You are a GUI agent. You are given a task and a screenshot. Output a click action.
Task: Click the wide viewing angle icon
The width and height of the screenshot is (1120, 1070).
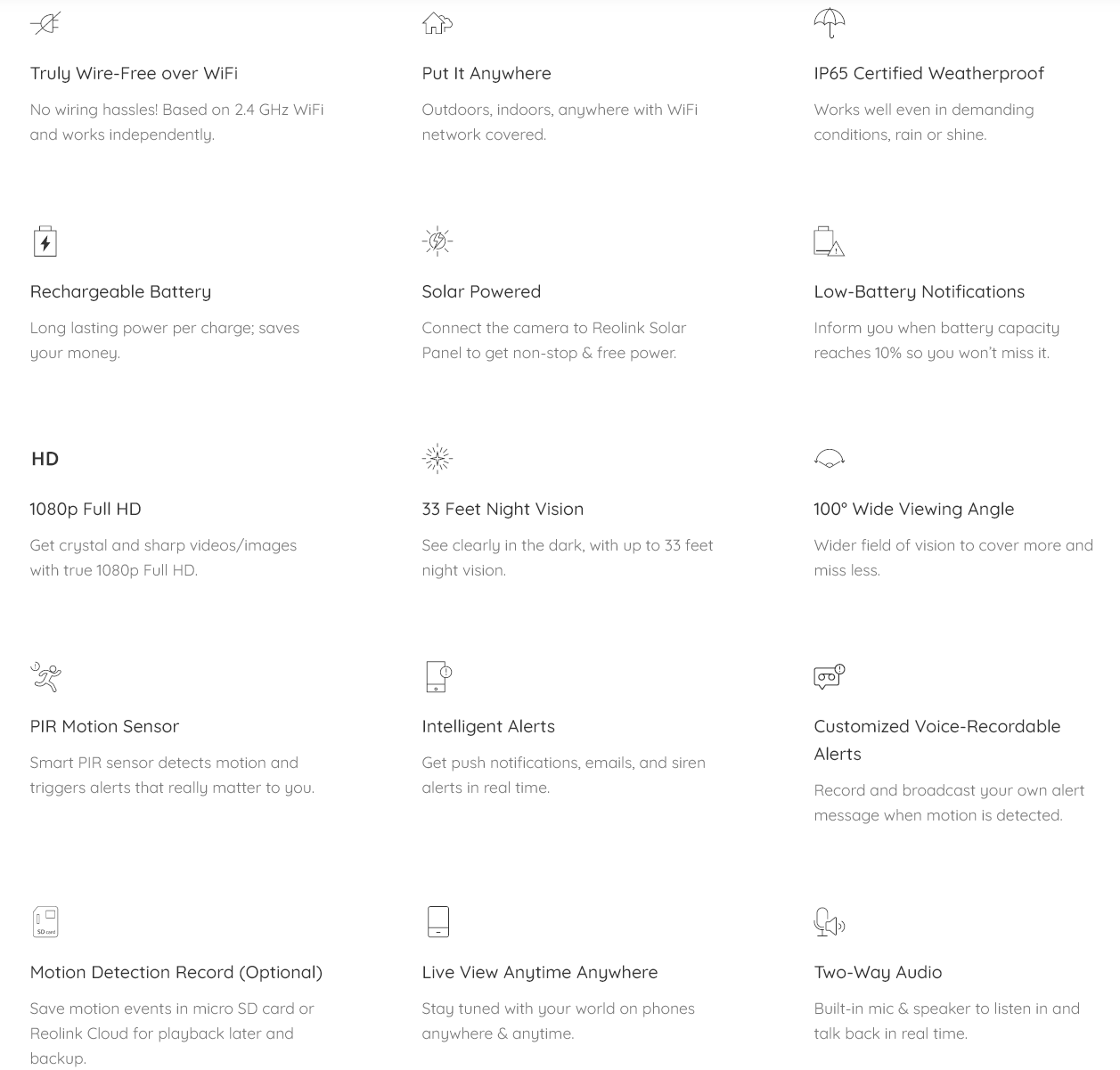pyautogui.click(x=830, y=458)
